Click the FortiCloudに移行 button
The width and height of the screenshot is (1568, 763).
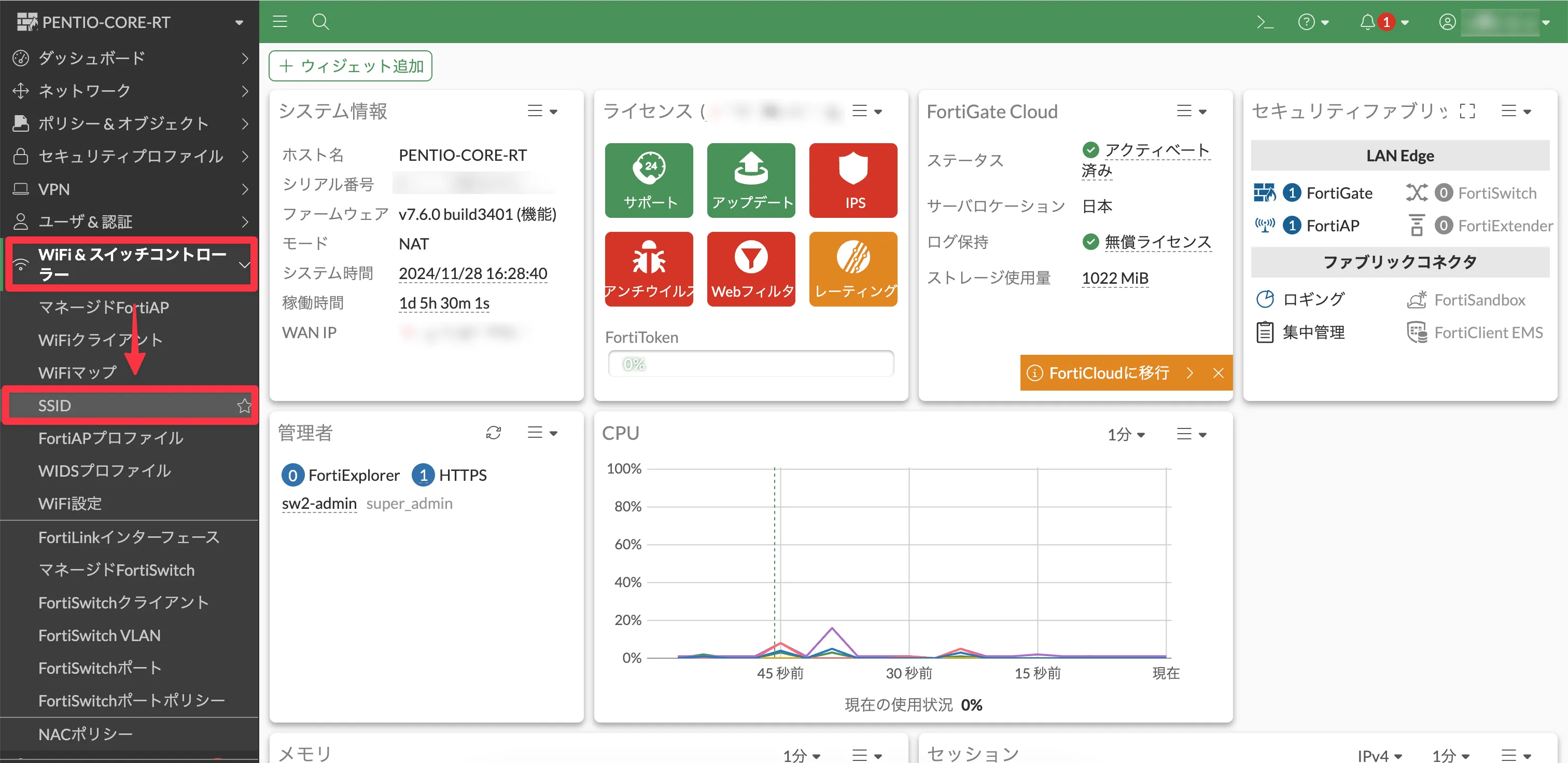(x=1110, y=372)
